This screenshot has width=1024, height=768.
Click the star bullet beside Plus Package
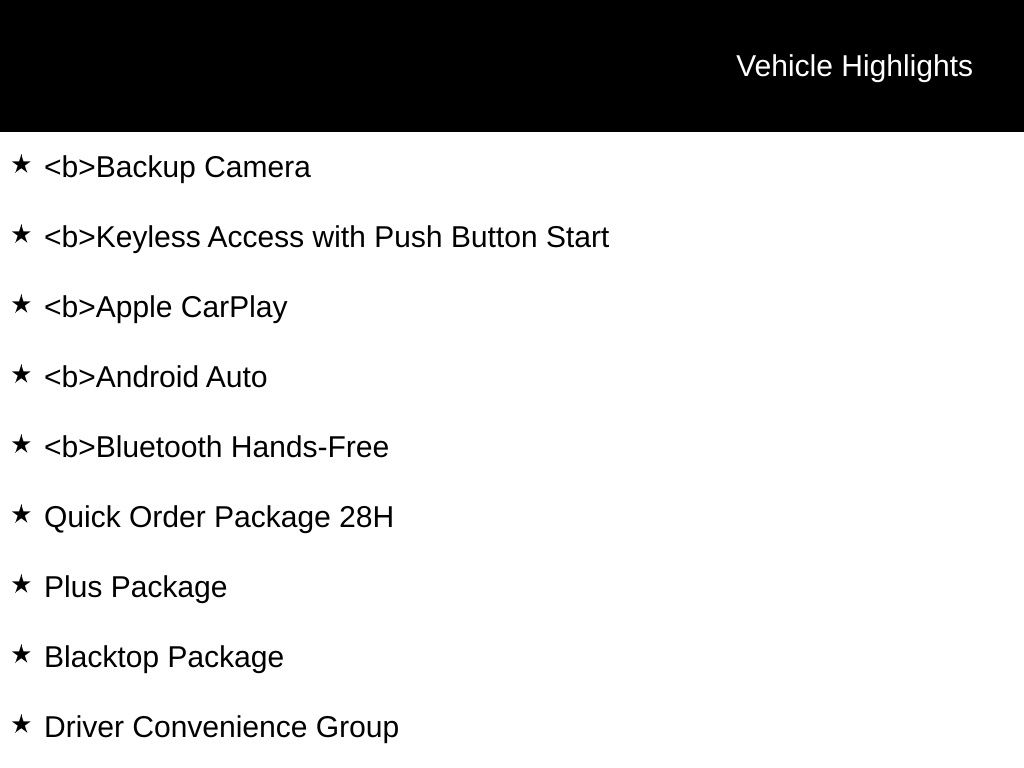coord(21,584)
